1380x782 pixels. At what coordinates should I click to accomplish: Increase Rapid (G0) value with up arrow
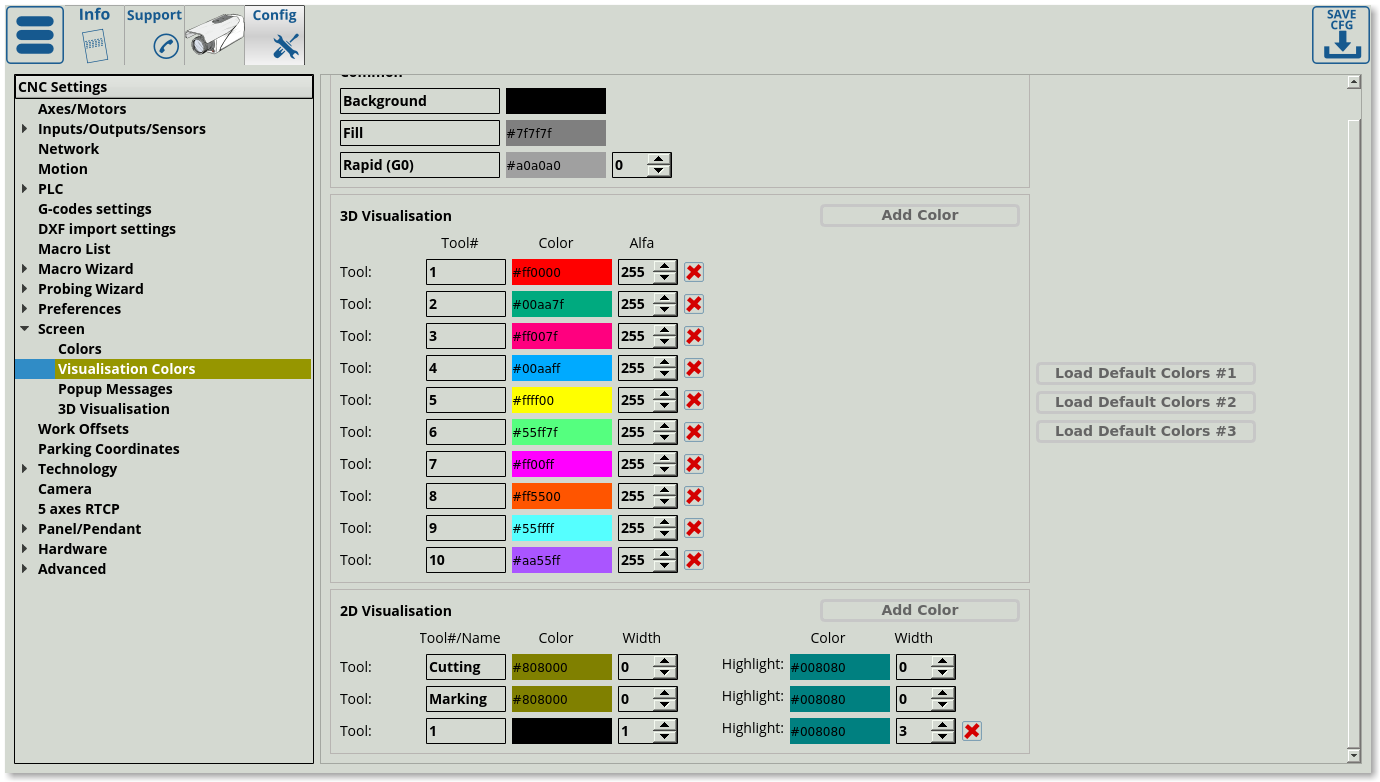658,159
